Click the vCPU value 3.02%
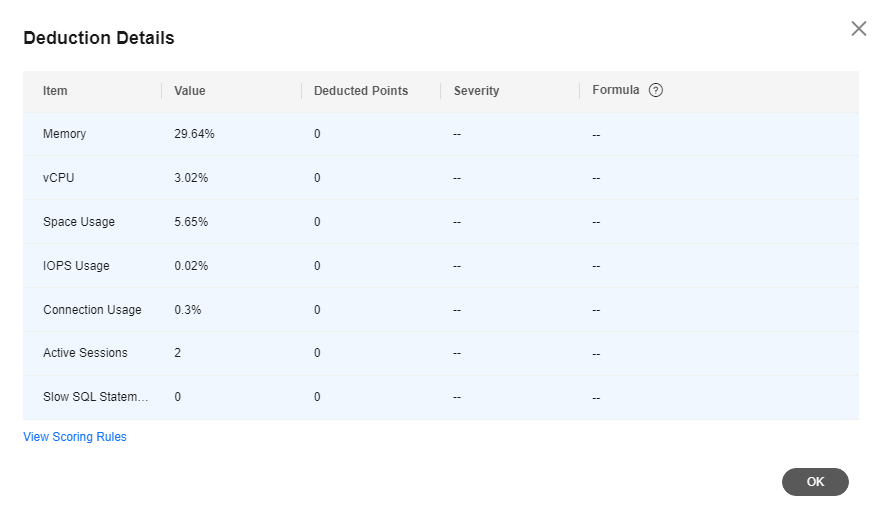This screenshot has height=517, width=882. [x=191, y=178]
